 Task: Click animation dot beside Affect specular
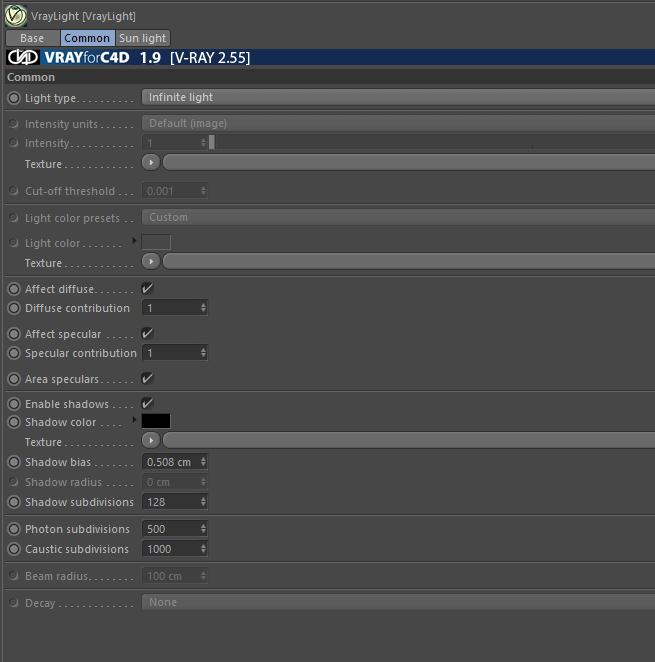(x=14, y=334)
